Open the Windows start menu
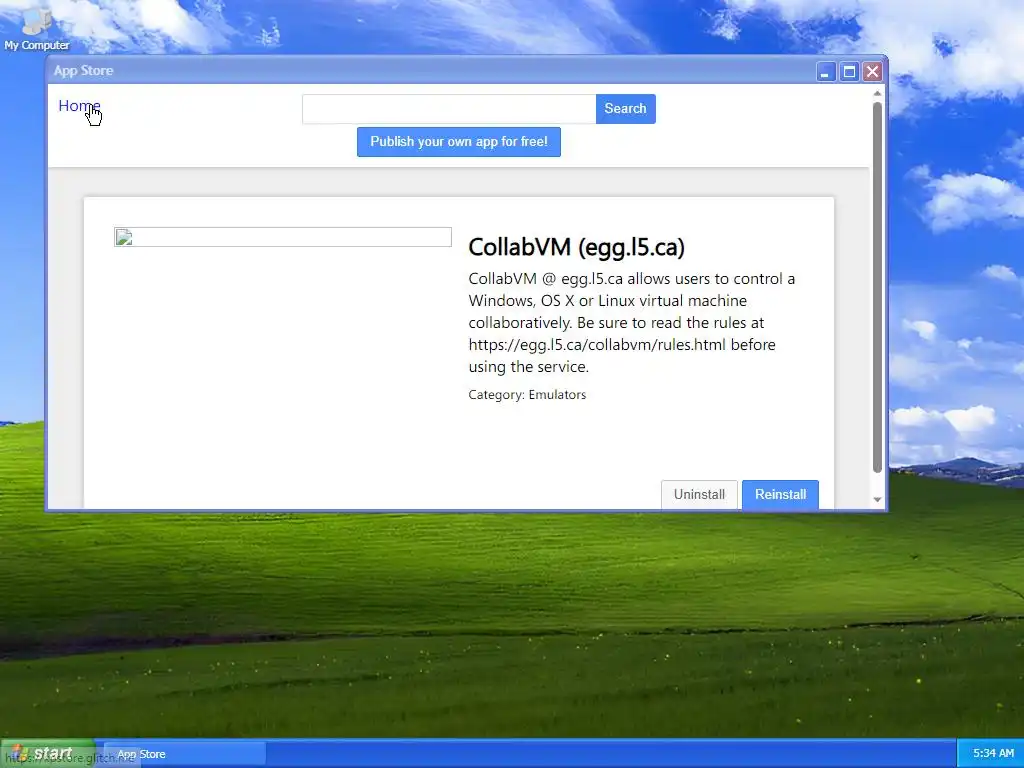1024x768 pixels. [47, 754]
